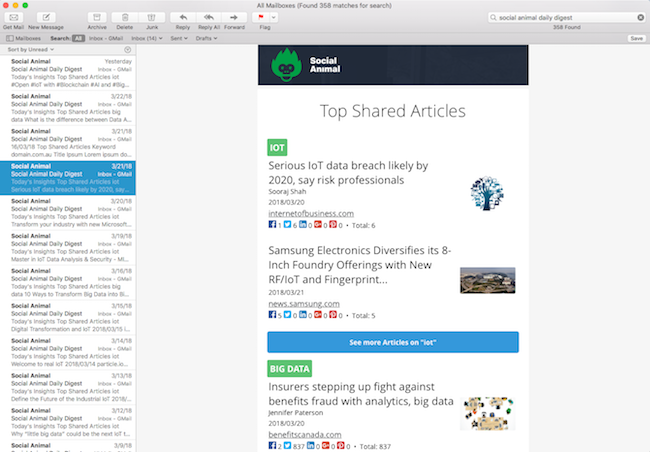650x452 pixels.
Task: Click author name Sooraj Shah
Action: [x=287, y=192]
